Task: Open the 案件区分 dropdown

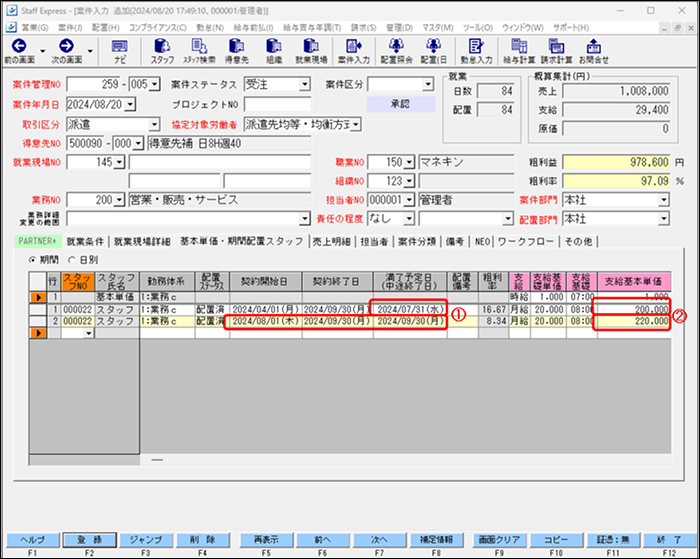Action: point(428,84)
